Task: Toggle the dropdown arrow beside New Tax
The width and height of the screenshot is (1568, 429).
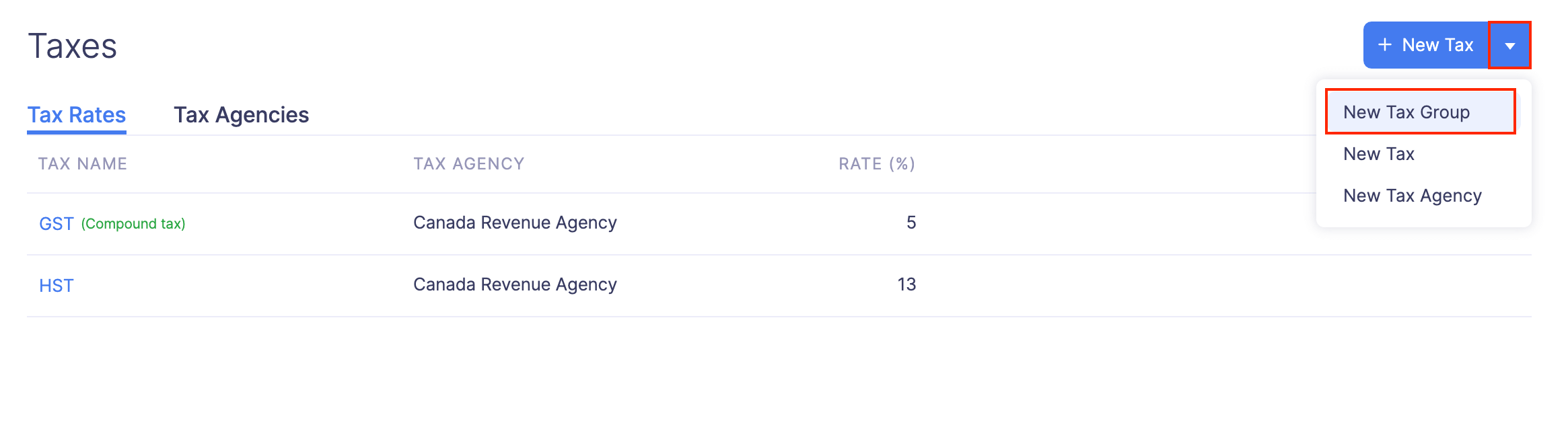Action: click(1509, 46)
